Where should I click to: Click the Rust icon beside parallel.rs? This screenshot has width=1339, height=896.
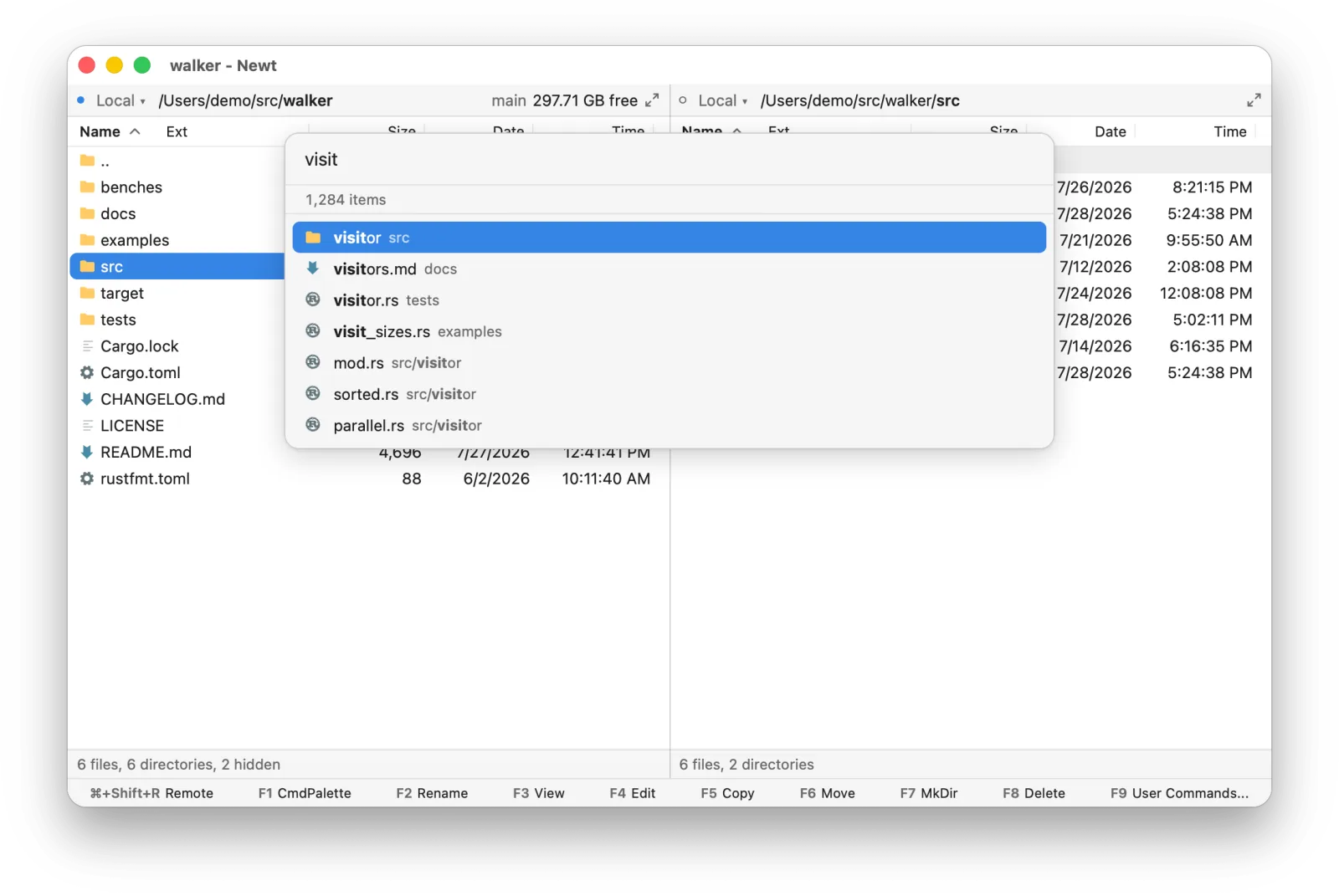(313, 425)
